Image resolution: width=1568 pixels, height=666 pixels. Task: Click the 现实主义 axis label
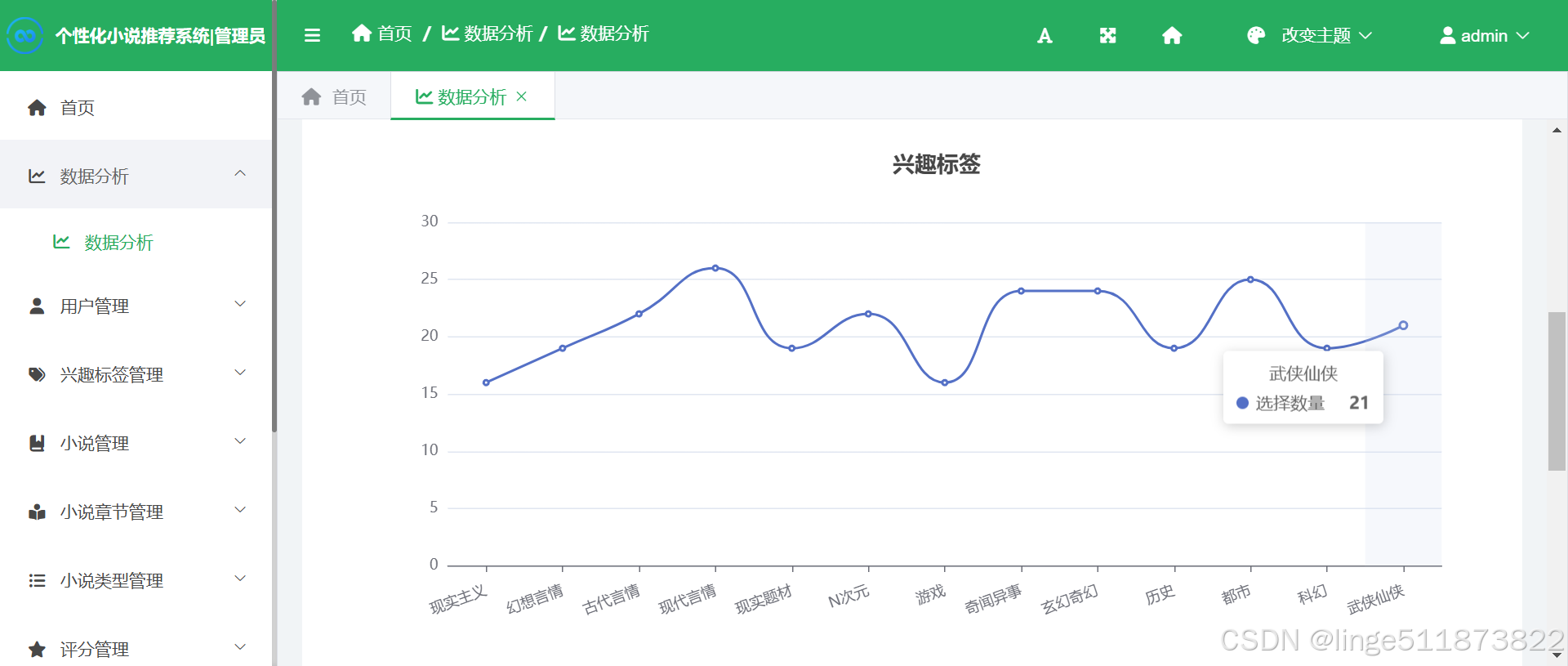click(458, 600)
